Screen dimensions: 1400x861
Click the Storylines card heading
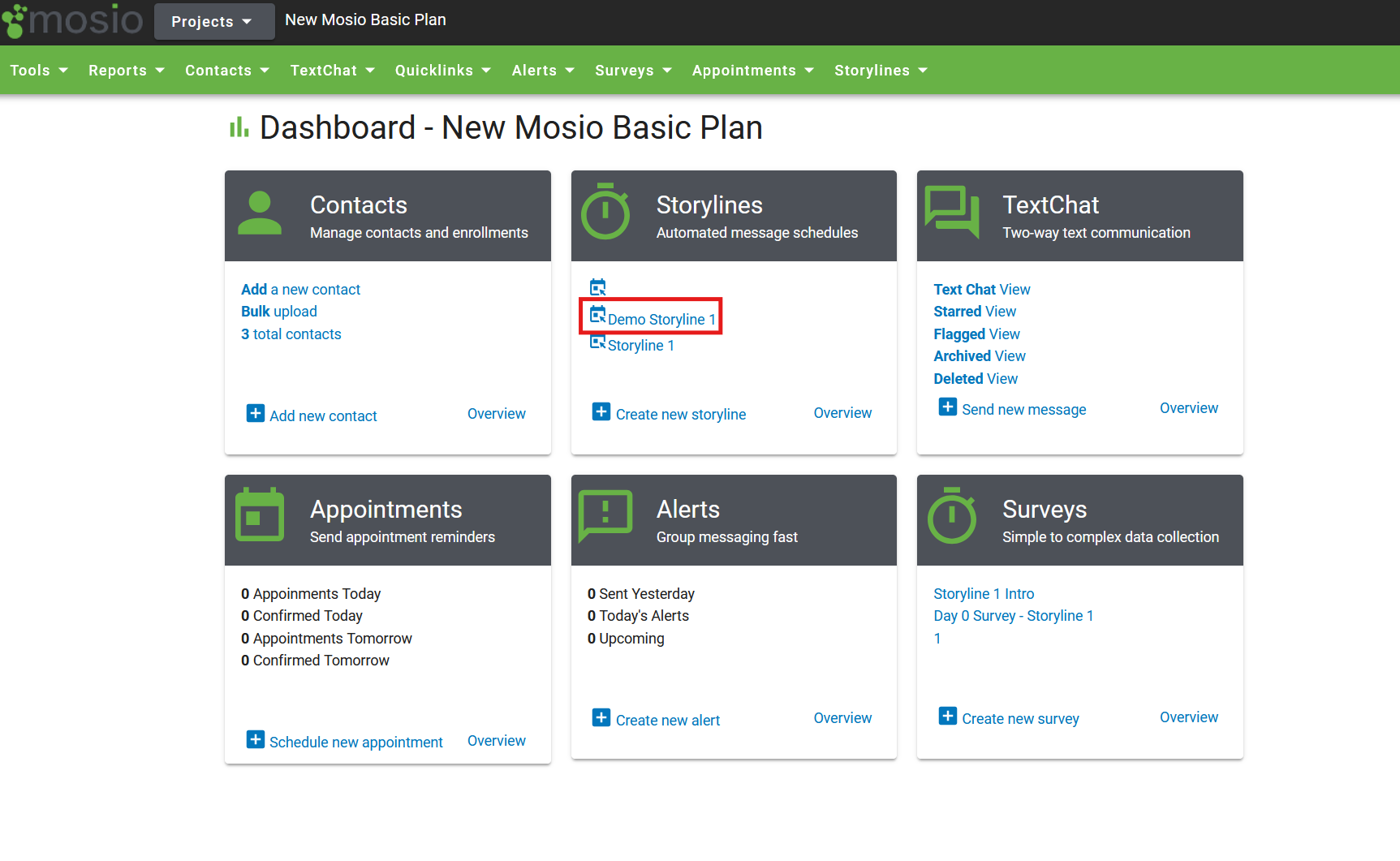pyautogui.click(x=709, y=205)
